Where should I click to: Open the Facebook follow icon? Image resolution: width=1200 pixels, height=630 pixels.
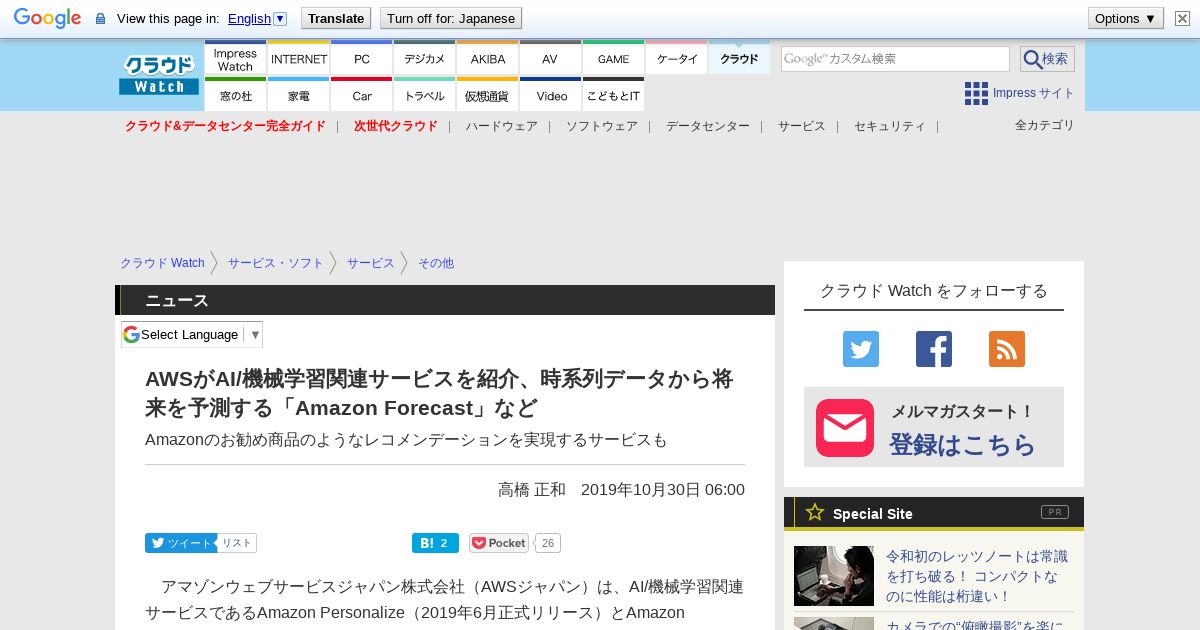(934, 349)
